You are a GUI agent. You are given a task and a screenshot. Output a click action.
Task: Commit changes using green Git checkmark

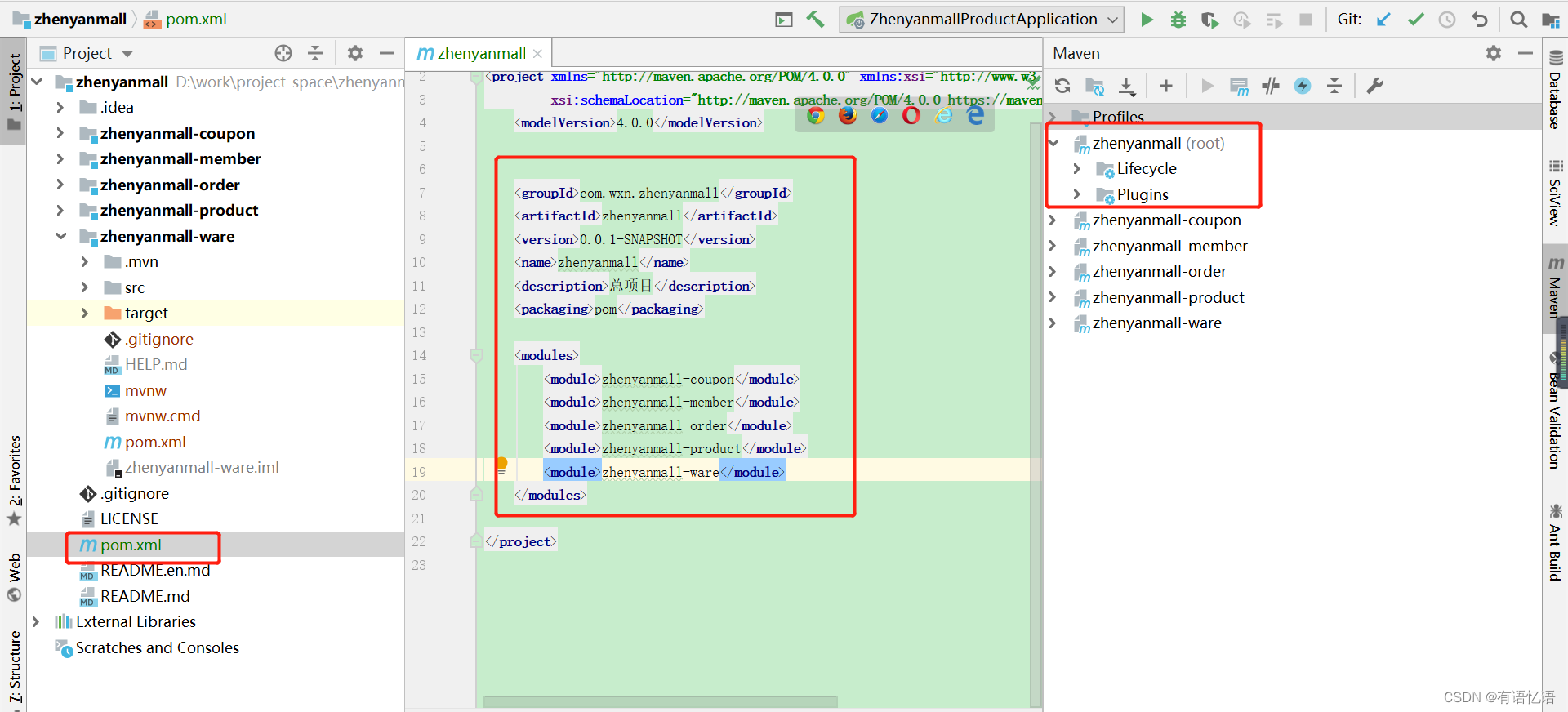(x=1415, y=20)
